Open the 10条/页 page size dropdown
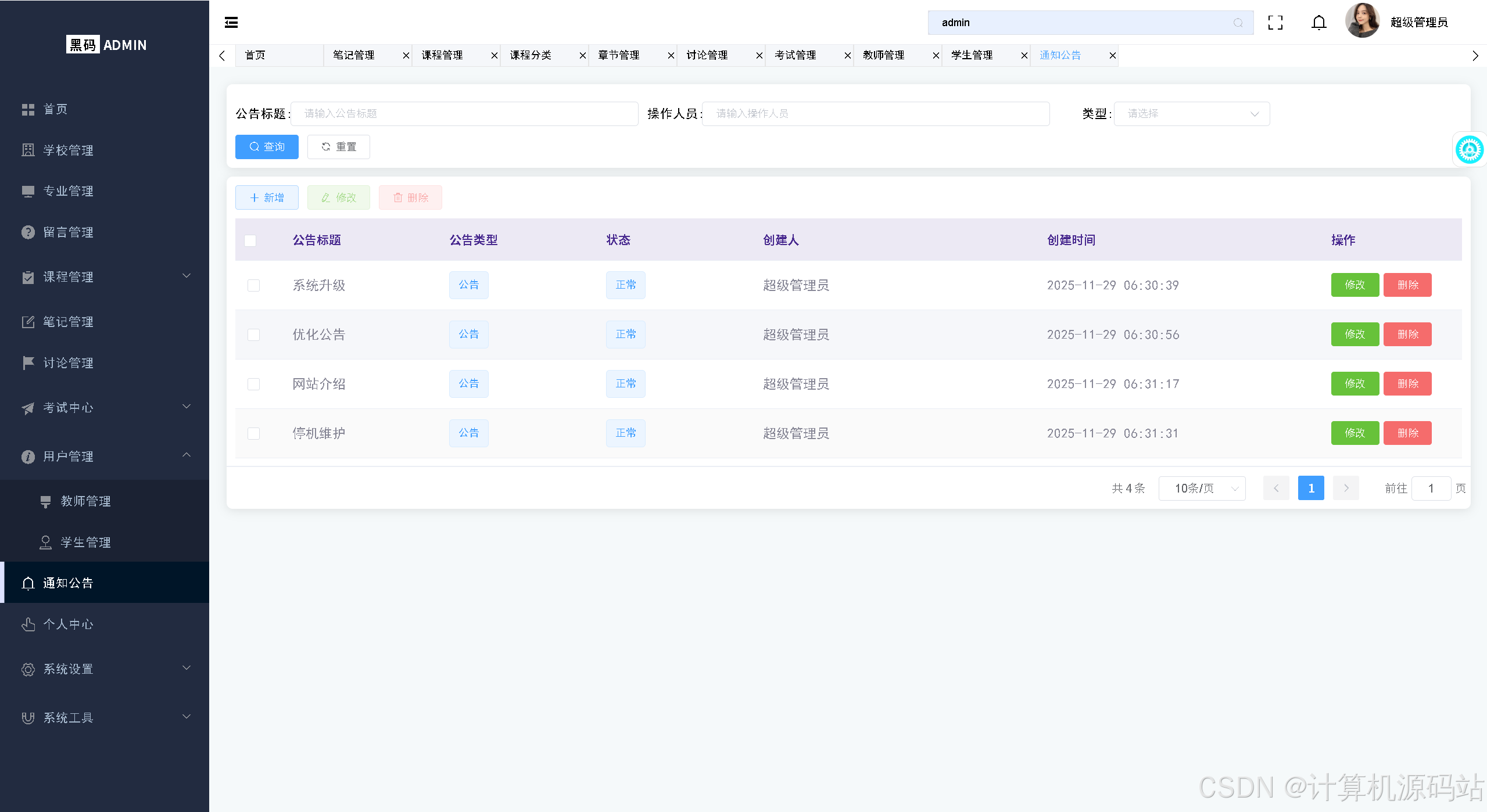This screenshot has height=812, width=1487. (1202, 488)
